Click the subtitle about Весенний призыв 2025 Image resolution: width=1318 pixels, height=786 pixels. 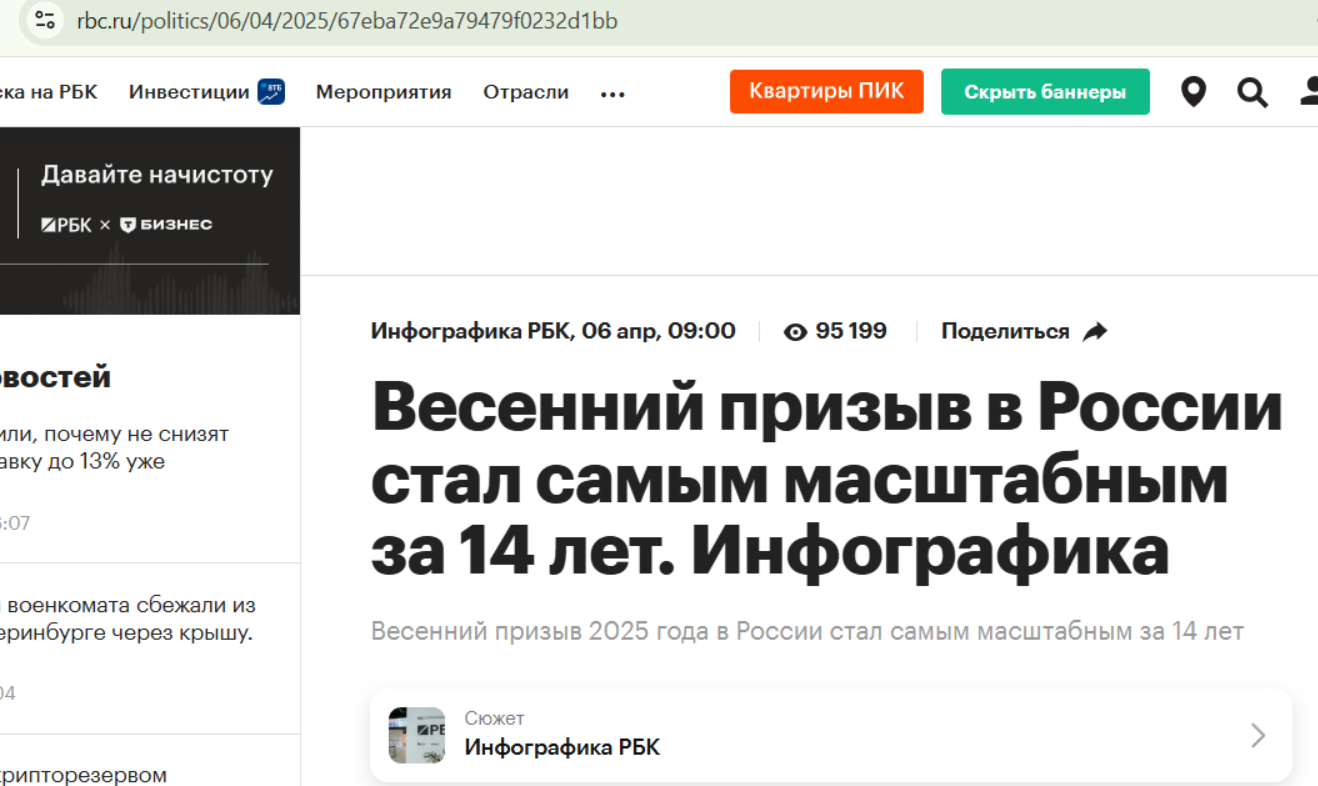click(807, 631)
